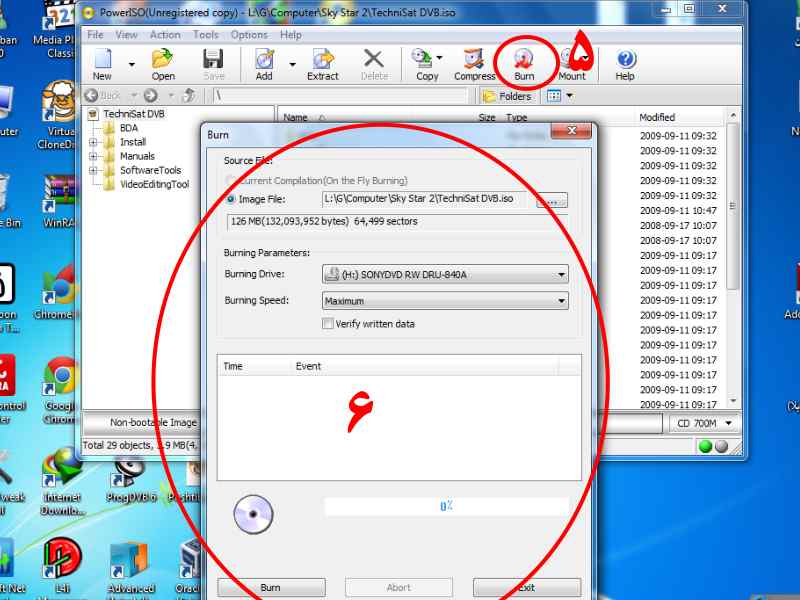Viewport: 800px width, 600px height.
Task: Click the Extract toolbar icon
Action: (322, 64)
